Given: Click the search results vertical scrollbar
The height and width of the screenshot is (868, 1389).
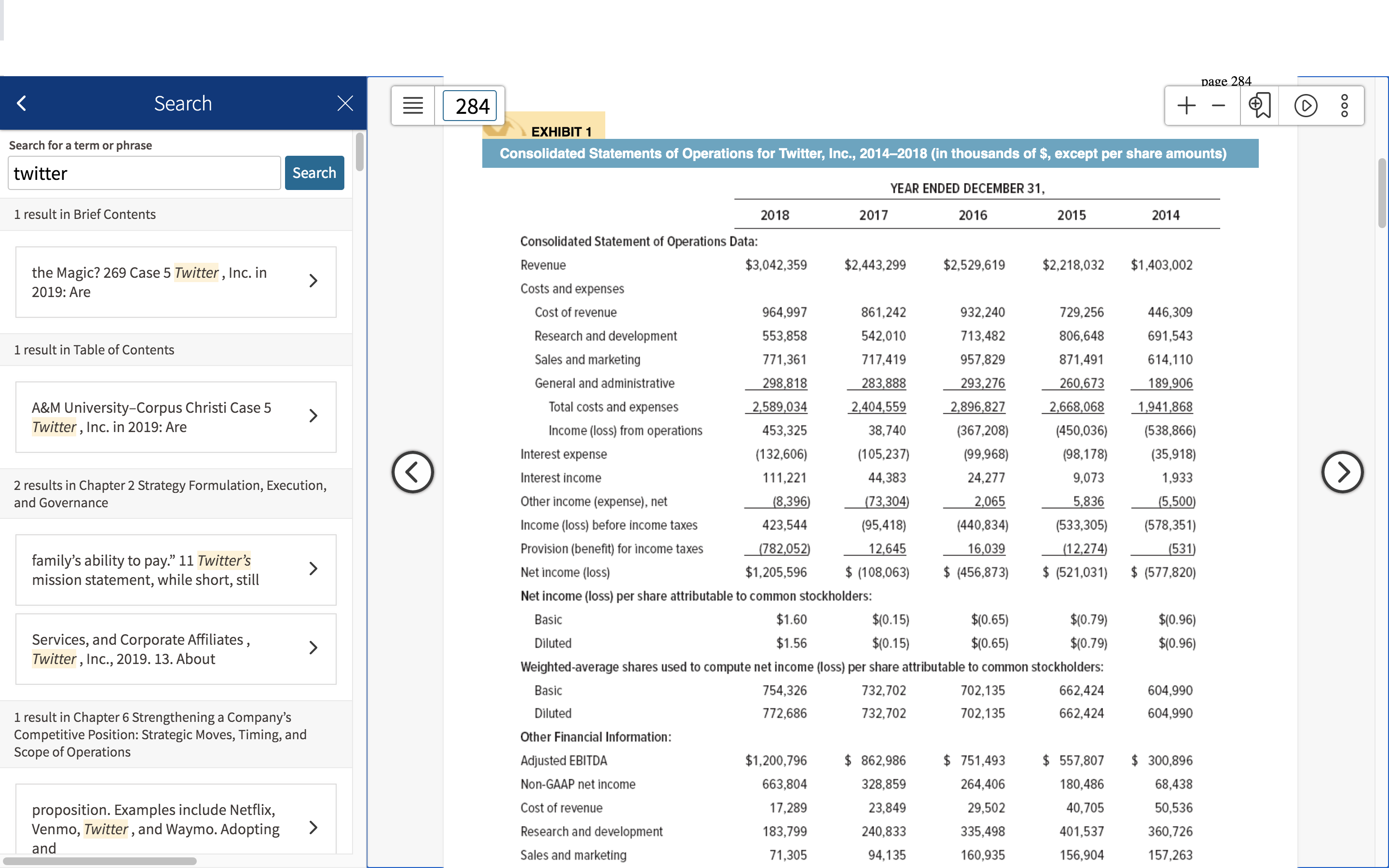Looking at the screenshot, I should [359, 151].
